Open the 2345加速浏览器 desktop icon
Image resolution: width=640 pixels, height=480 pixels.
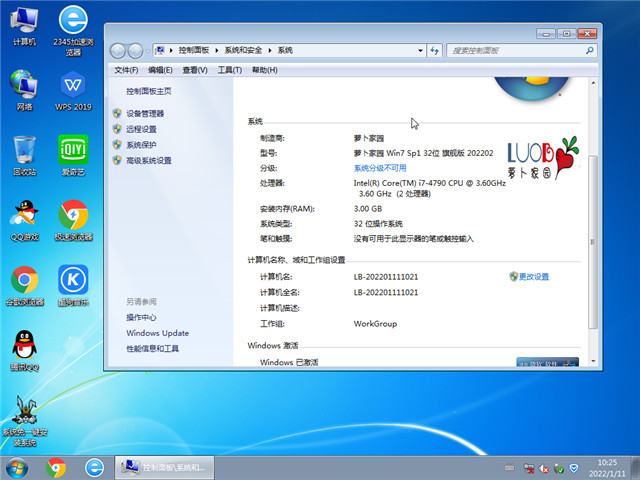coord(73,30)
